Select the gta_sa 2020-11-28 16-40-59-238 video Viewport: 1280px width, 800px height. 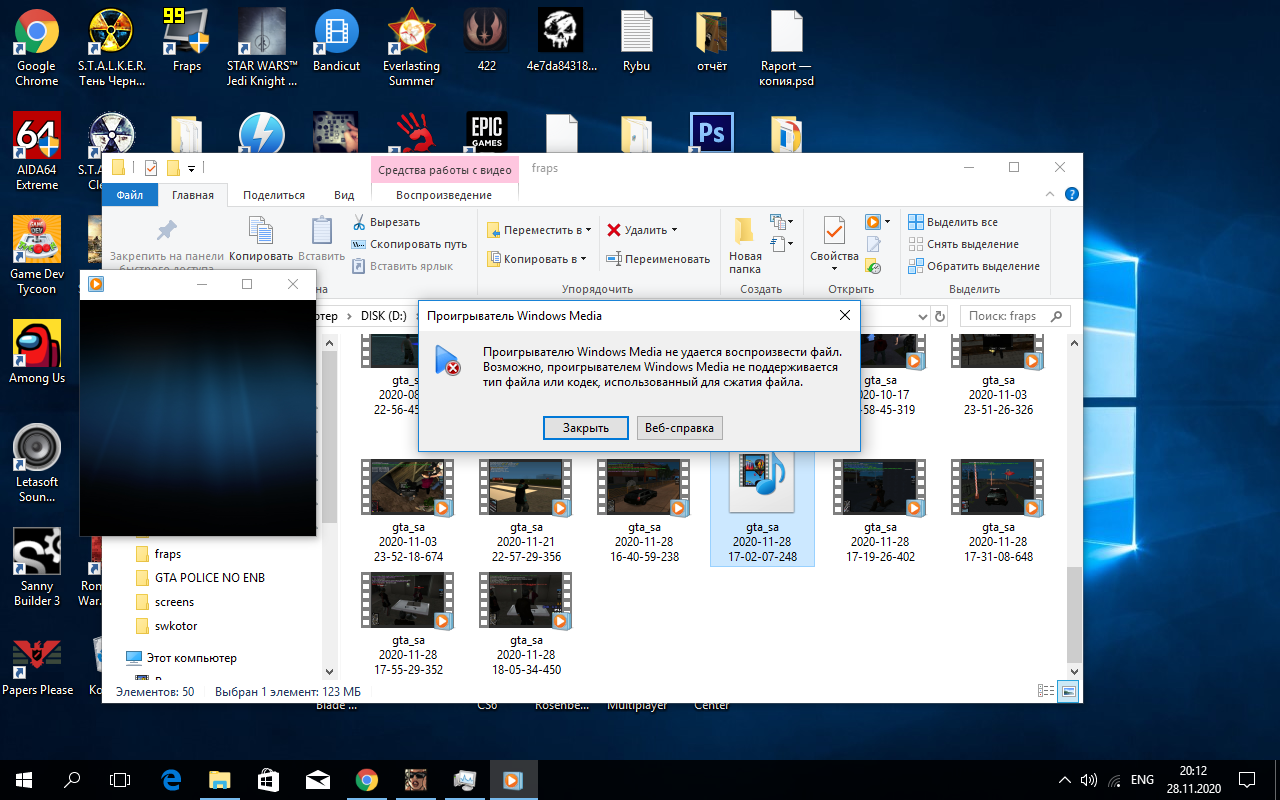click(x=644, y=512)
